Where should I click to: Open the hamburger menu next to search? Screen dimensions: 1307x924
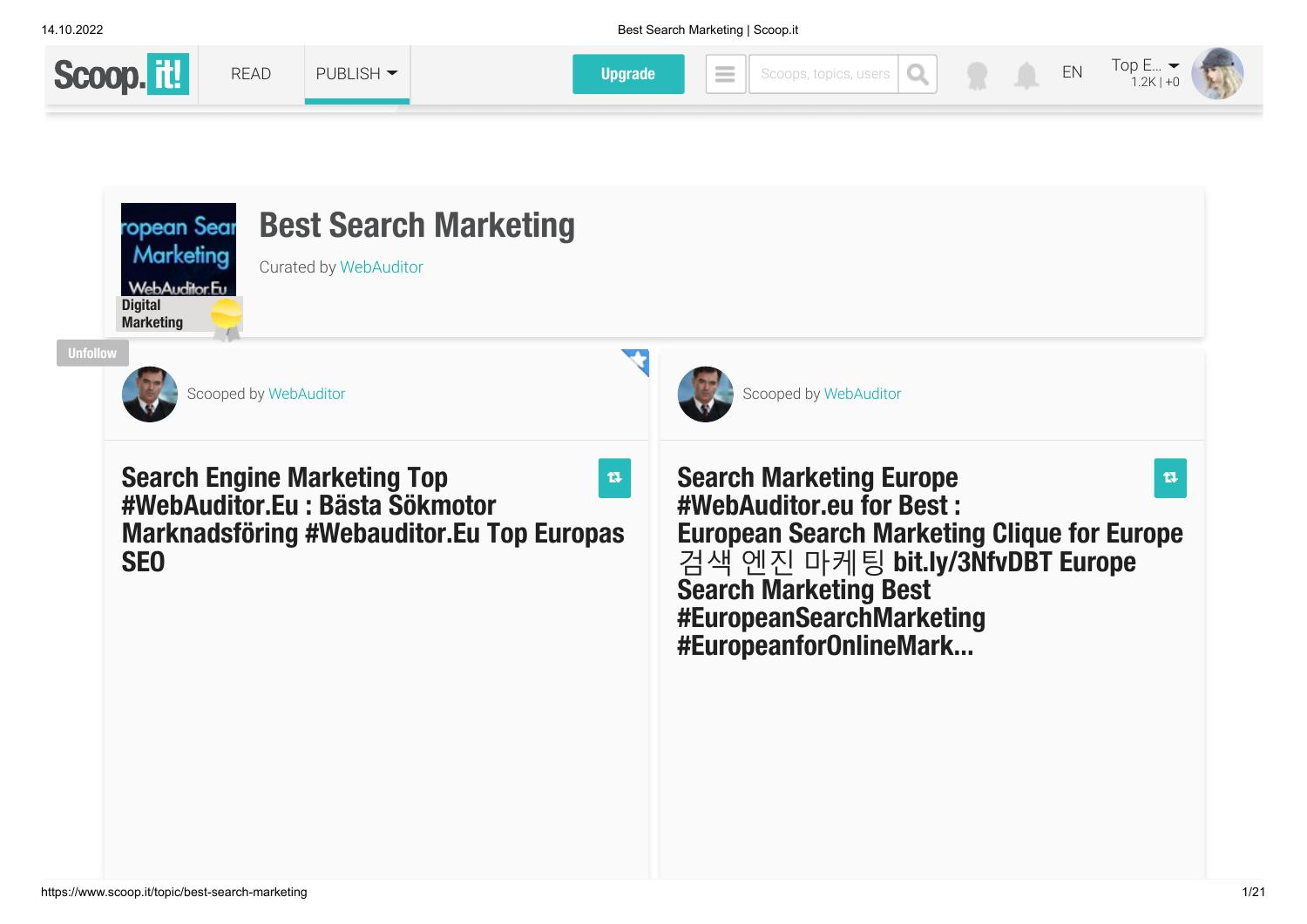pyautogui.click(x=726, y=74)
